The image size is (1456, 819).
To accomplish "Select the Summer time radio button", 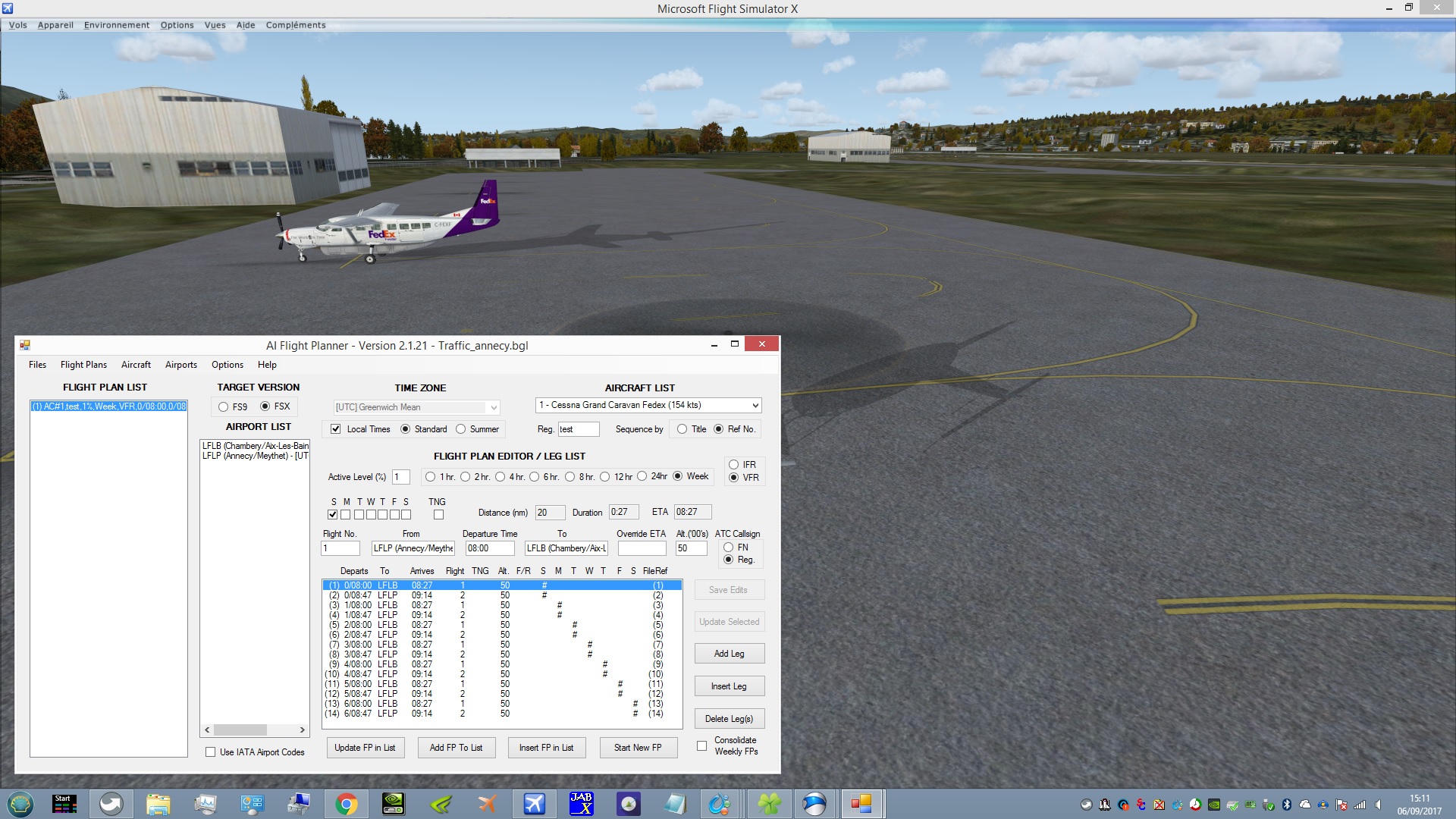I will (460, 429).
